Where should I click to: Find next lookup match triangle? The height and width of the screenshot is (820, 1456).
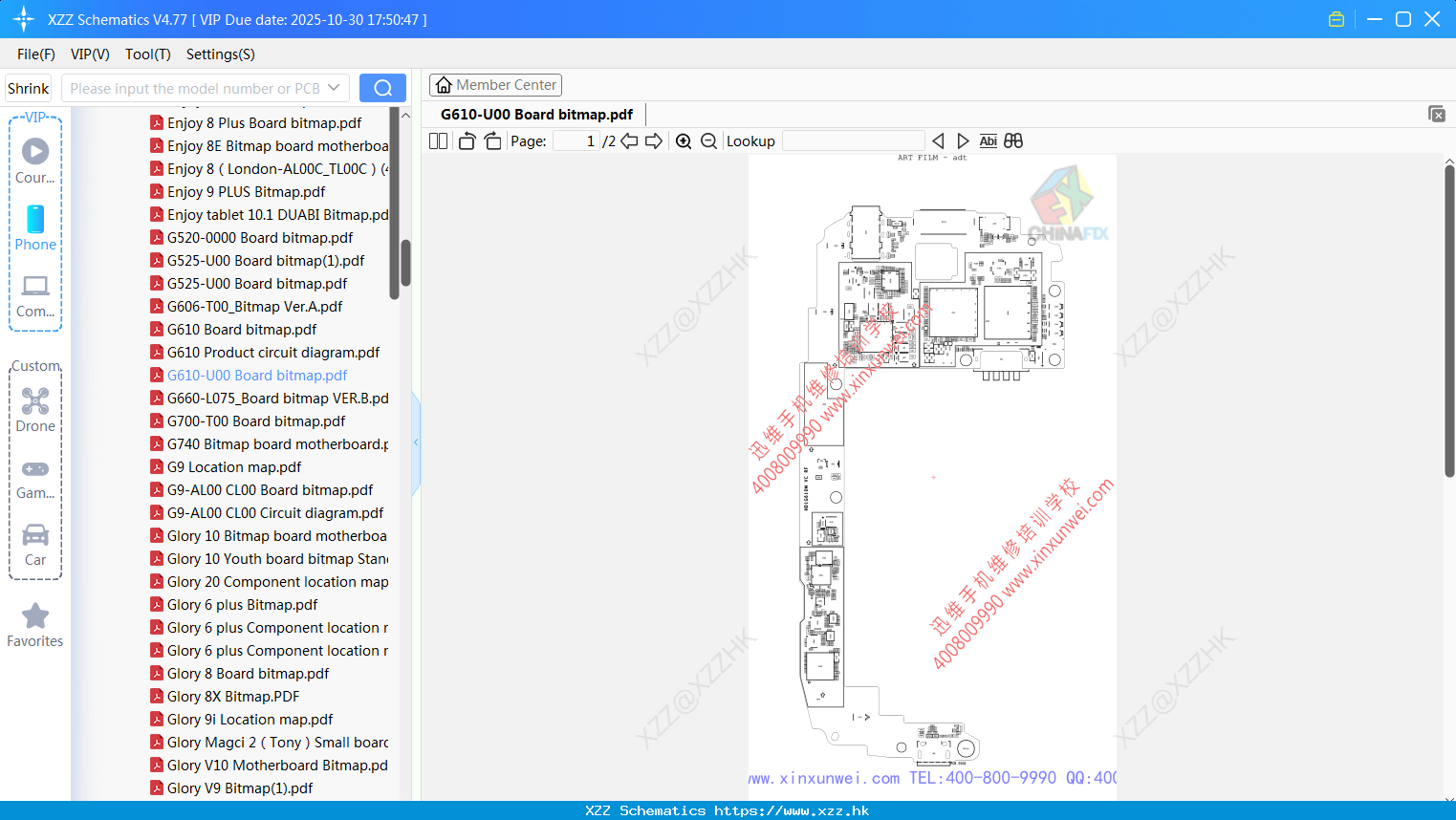(963, 141)
